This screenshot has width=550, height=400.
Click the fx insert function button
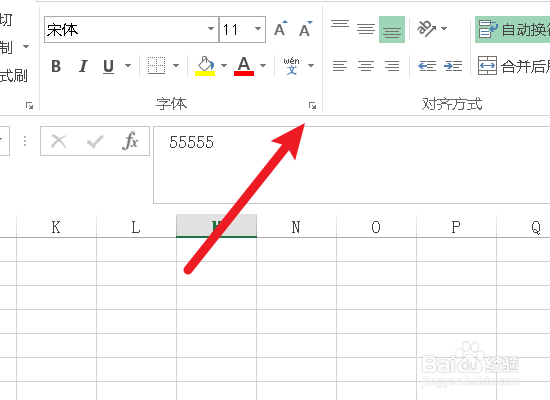click(x=130, y=141)
